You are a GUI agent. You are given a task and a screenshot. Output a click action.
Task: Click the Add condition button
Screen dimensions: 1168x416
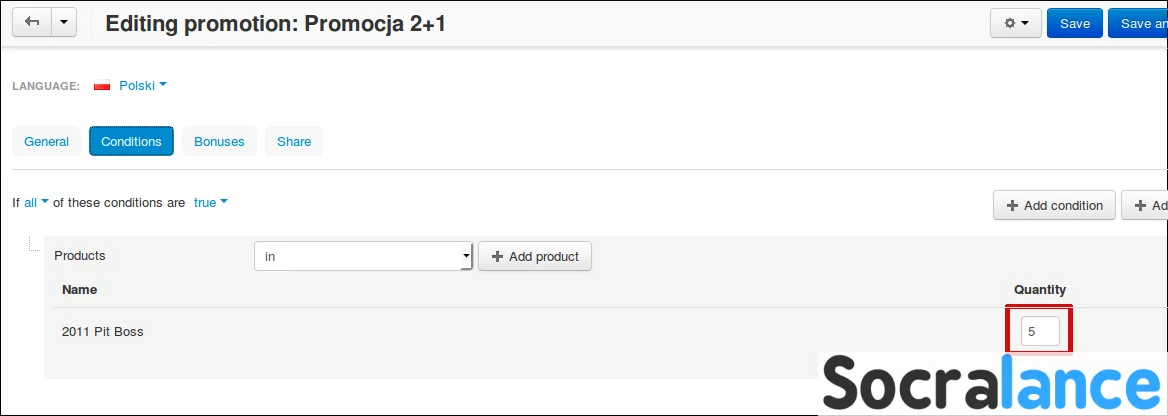coord(1054,205)
